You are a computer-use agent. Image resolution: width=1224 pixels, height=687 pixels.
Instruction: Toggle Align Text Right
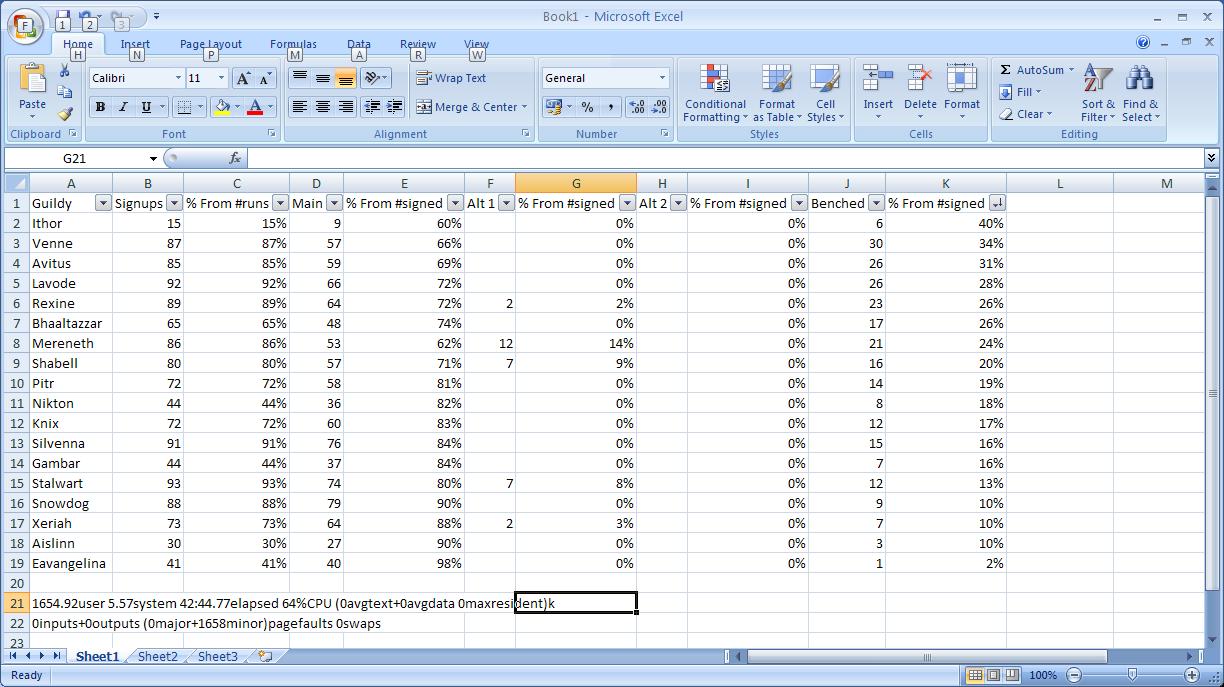coord(345,107)
